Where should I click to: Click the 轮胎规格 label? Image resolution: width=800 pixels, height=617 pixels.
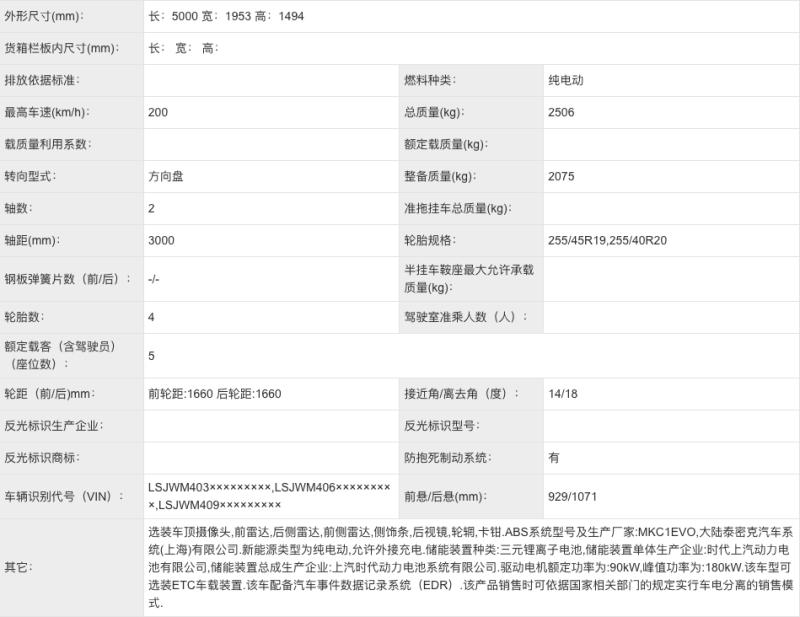pyautogui.click(x=430, y=240)
